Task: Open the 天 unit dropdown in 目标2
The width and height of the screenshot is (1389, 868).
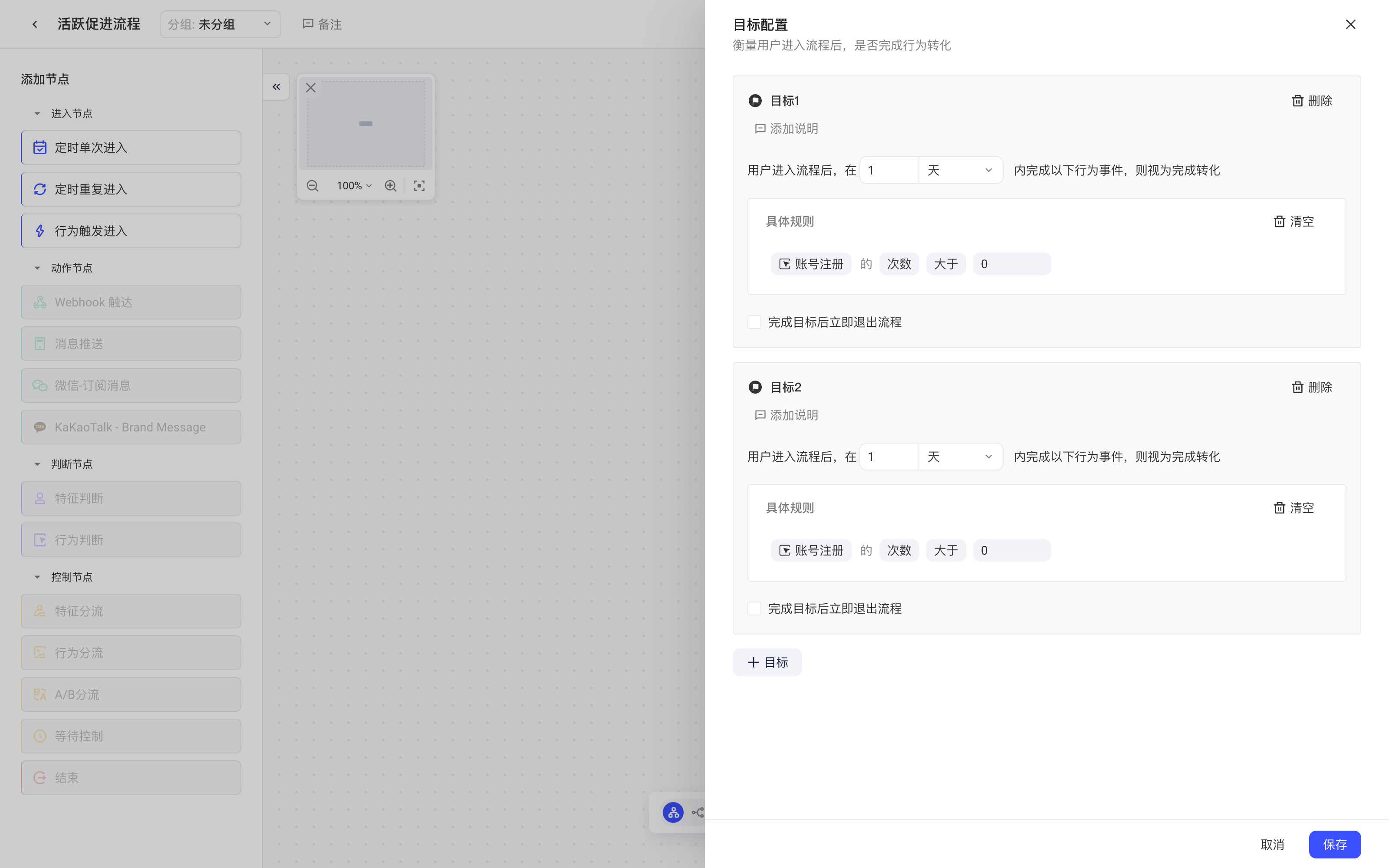Action: click(x=960, y=457)
